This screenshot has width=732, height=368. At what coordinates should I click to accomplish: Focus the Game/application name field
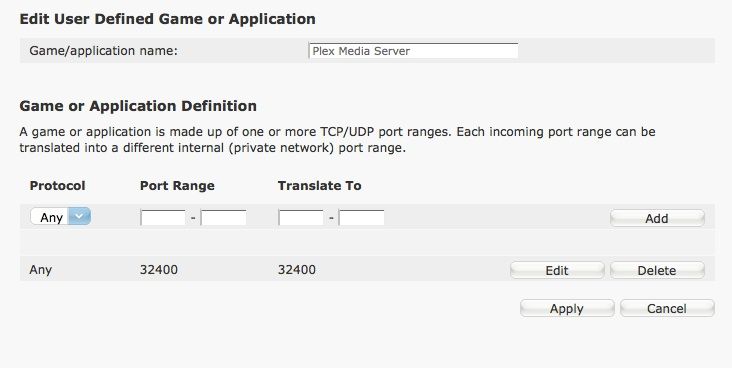click(x=413, y=50)
